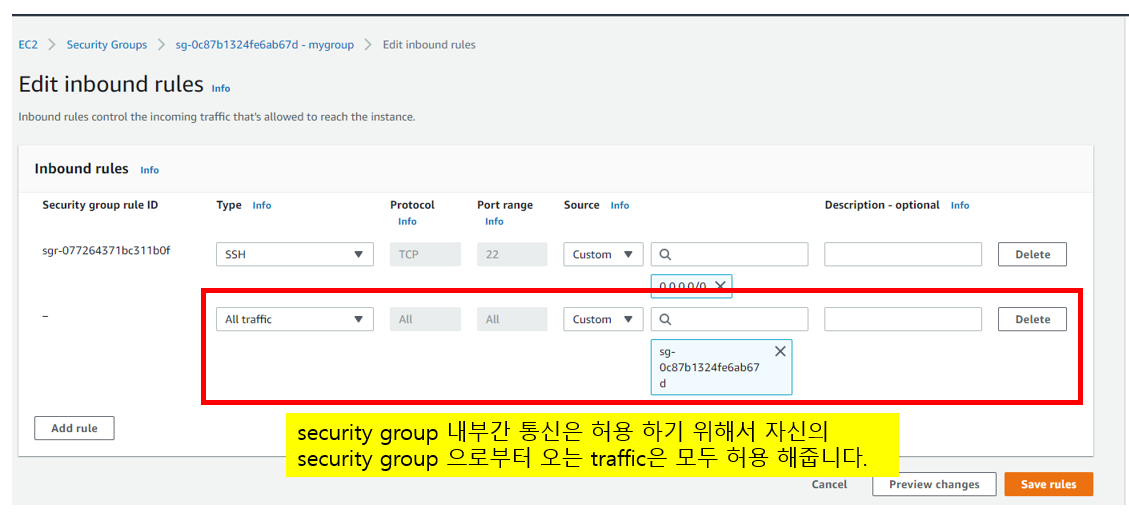Viewport: 1129px width, 520px height.
Task: Click search magnifier icon in All traffic row
Action: [665, 319]
